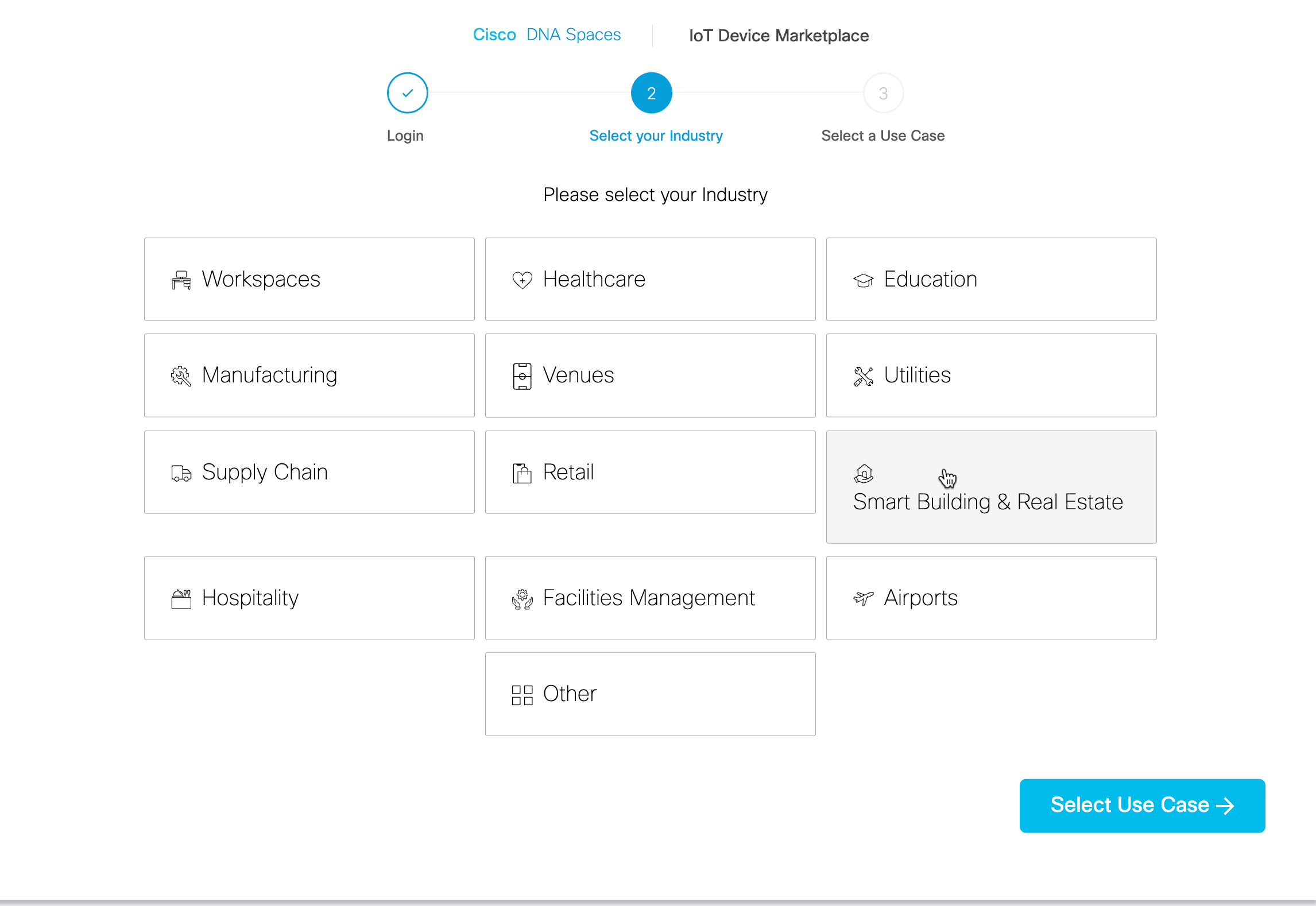This screenshot has width=1316, height=906.
Task: Click the Manufacturing gear wrench icon
Action: 181,376
